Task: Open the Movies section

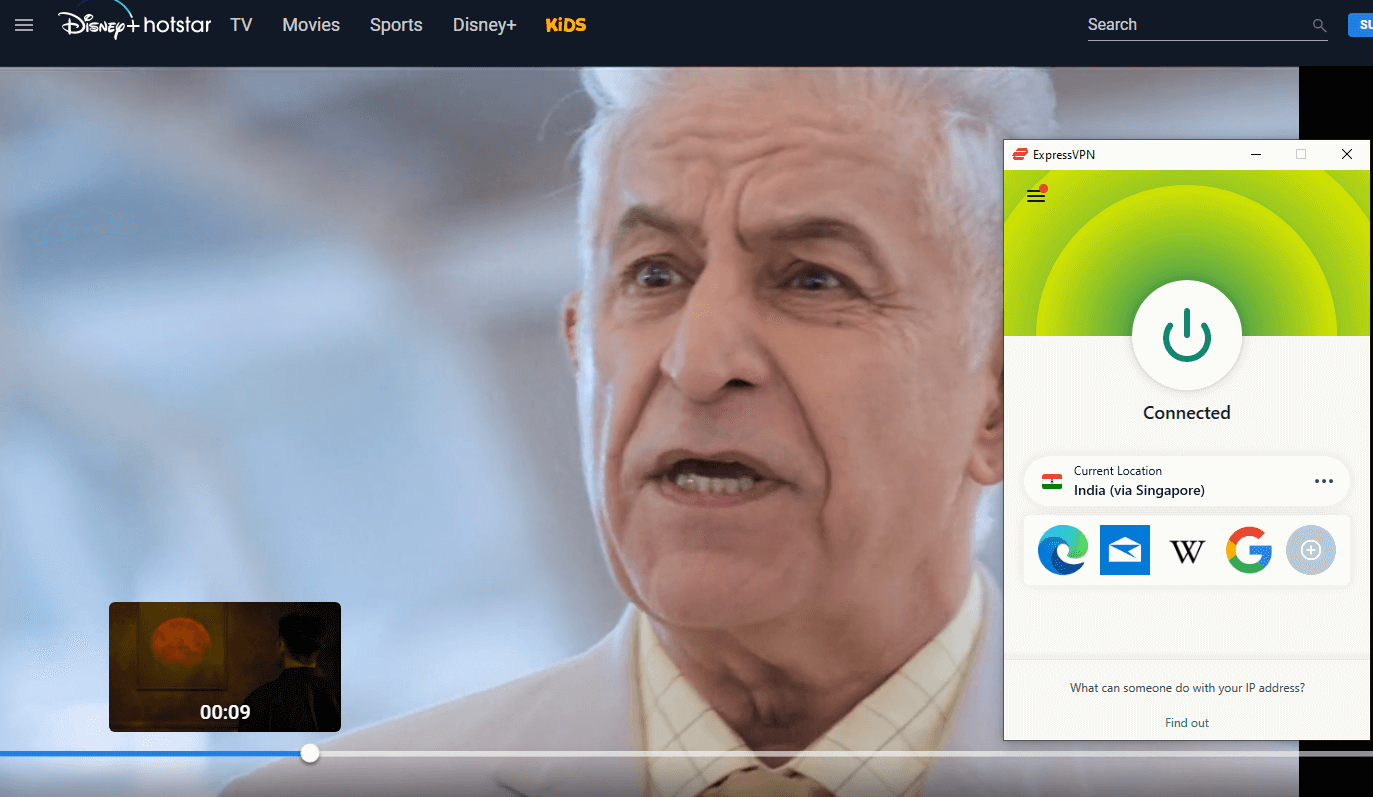Action: [311, 25]
